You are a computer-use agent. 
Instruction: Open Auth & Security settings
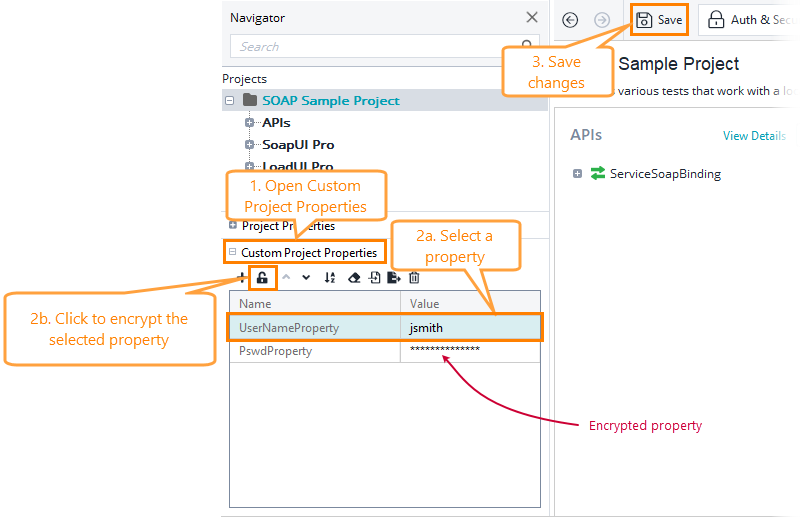pos(750,20)
